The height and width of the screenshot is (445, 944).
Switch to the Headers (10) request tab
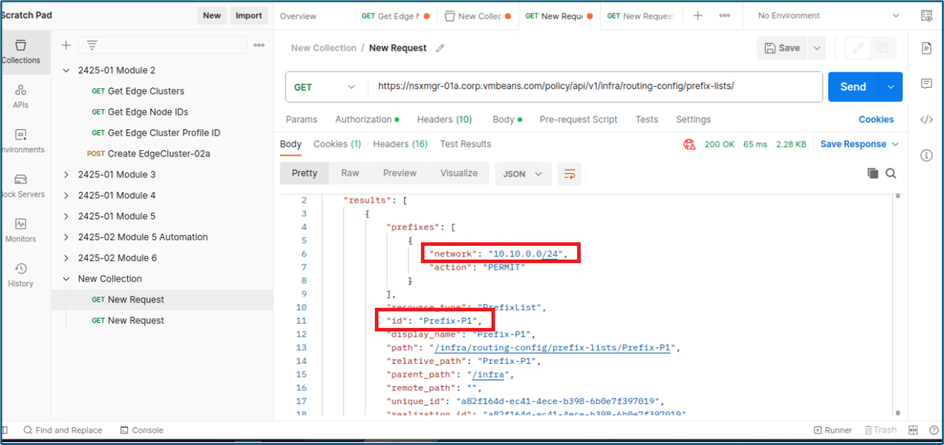(444, 120)
